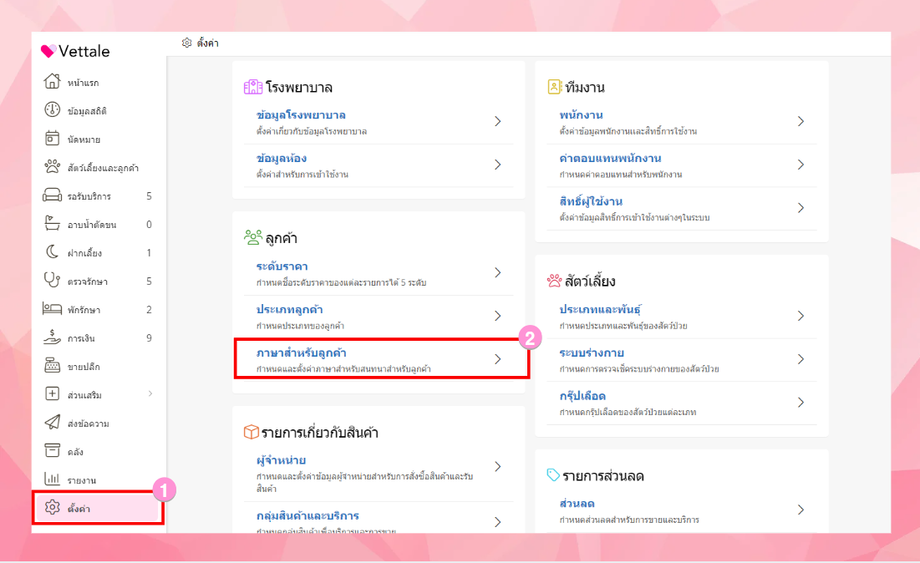Open the ข้อมูลห้อง settings link
This screenshot has width=920, height=563.
pos(282,158)
